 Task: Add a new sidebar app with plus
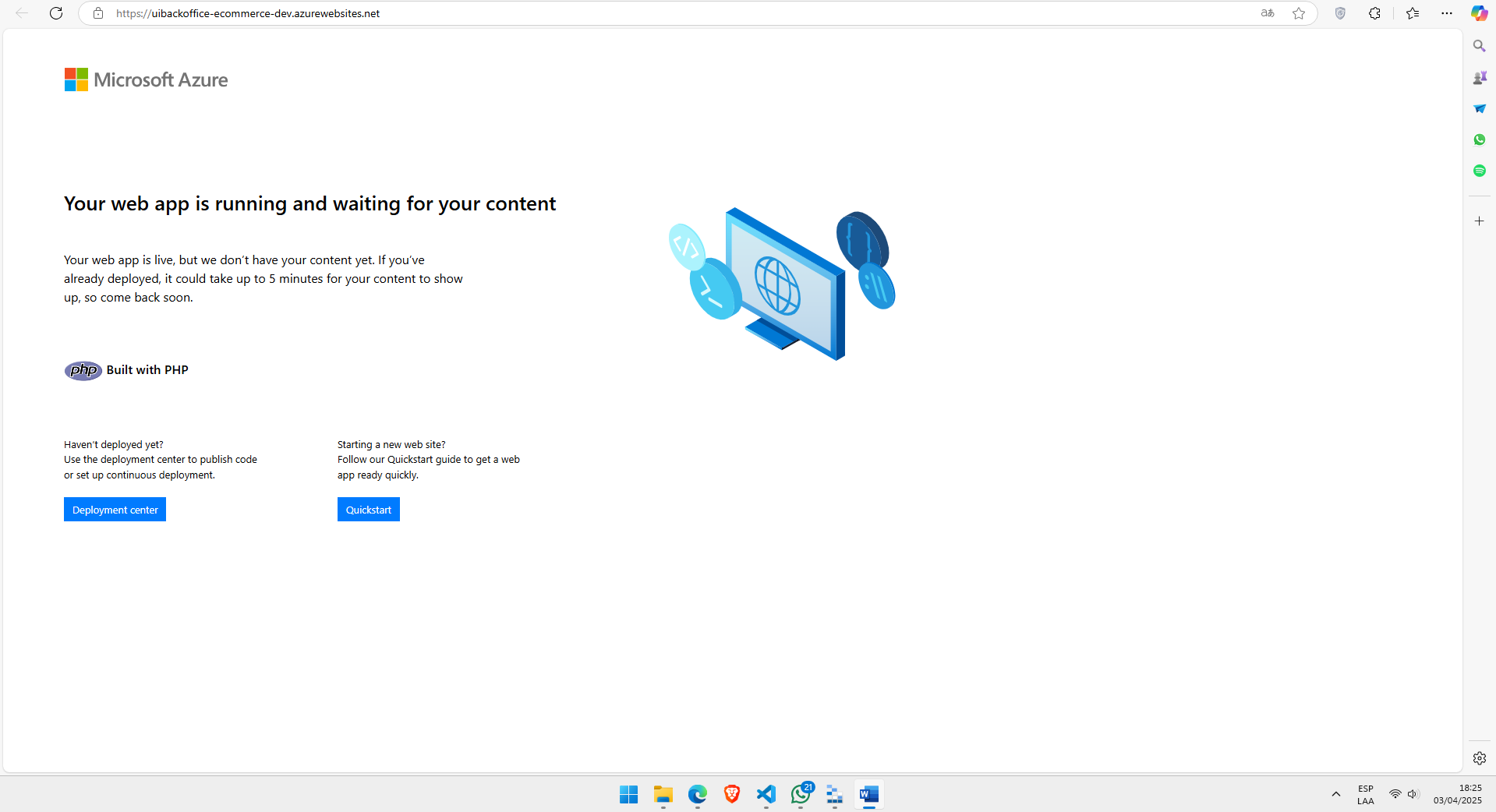(x=1479, y=221)
